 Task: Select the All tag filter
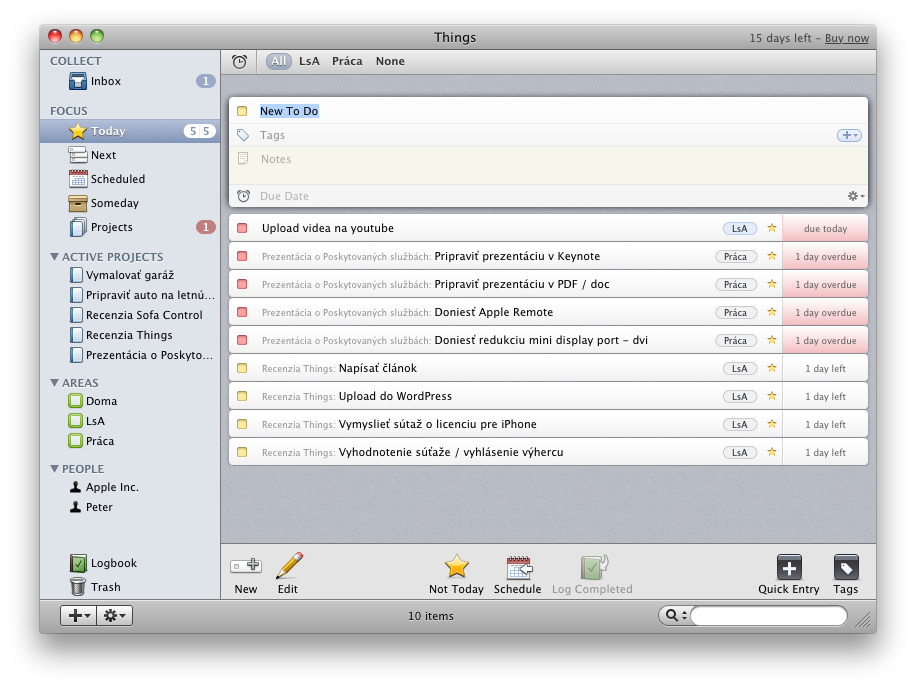pyautogui.click(x=279, y=61)
